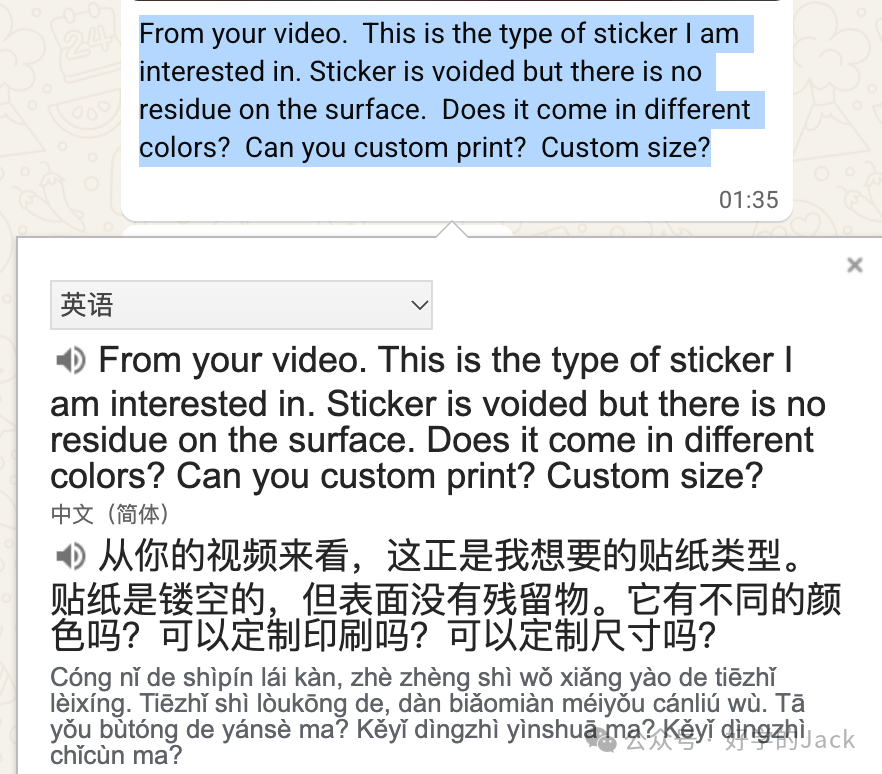Click the English source text in the popup
Viewport: 882px width, 774px height.
(x=438, y=418)
